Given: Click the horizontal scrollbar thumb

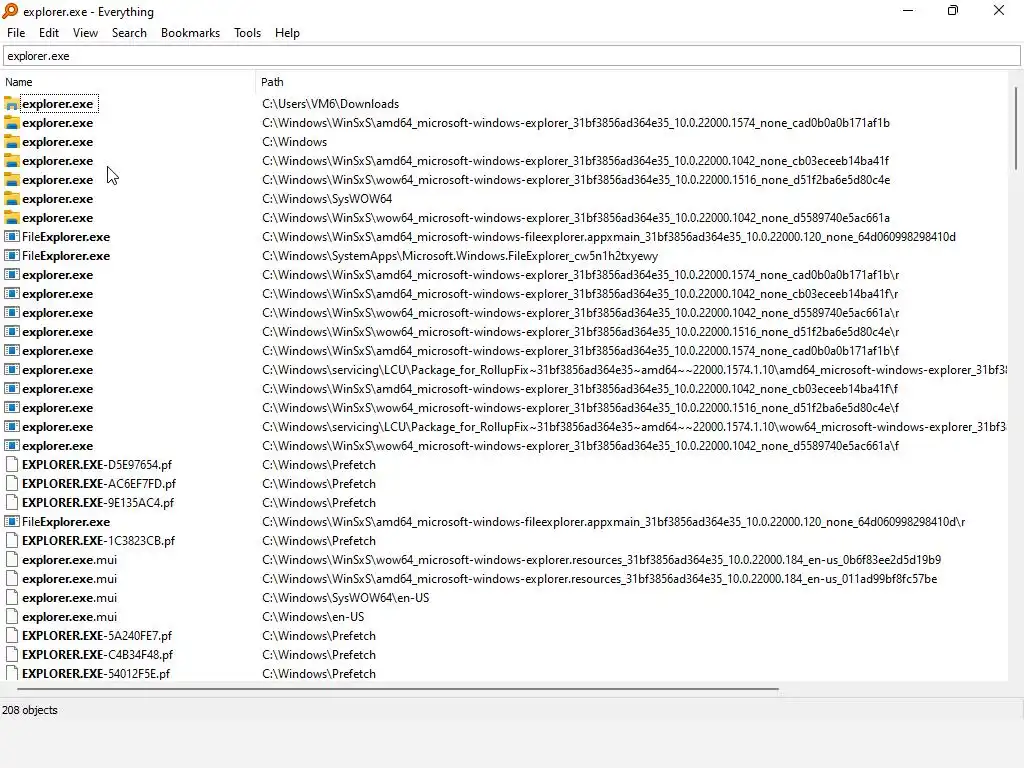Looking at the screenshot, I should click(x=398, y=688).
